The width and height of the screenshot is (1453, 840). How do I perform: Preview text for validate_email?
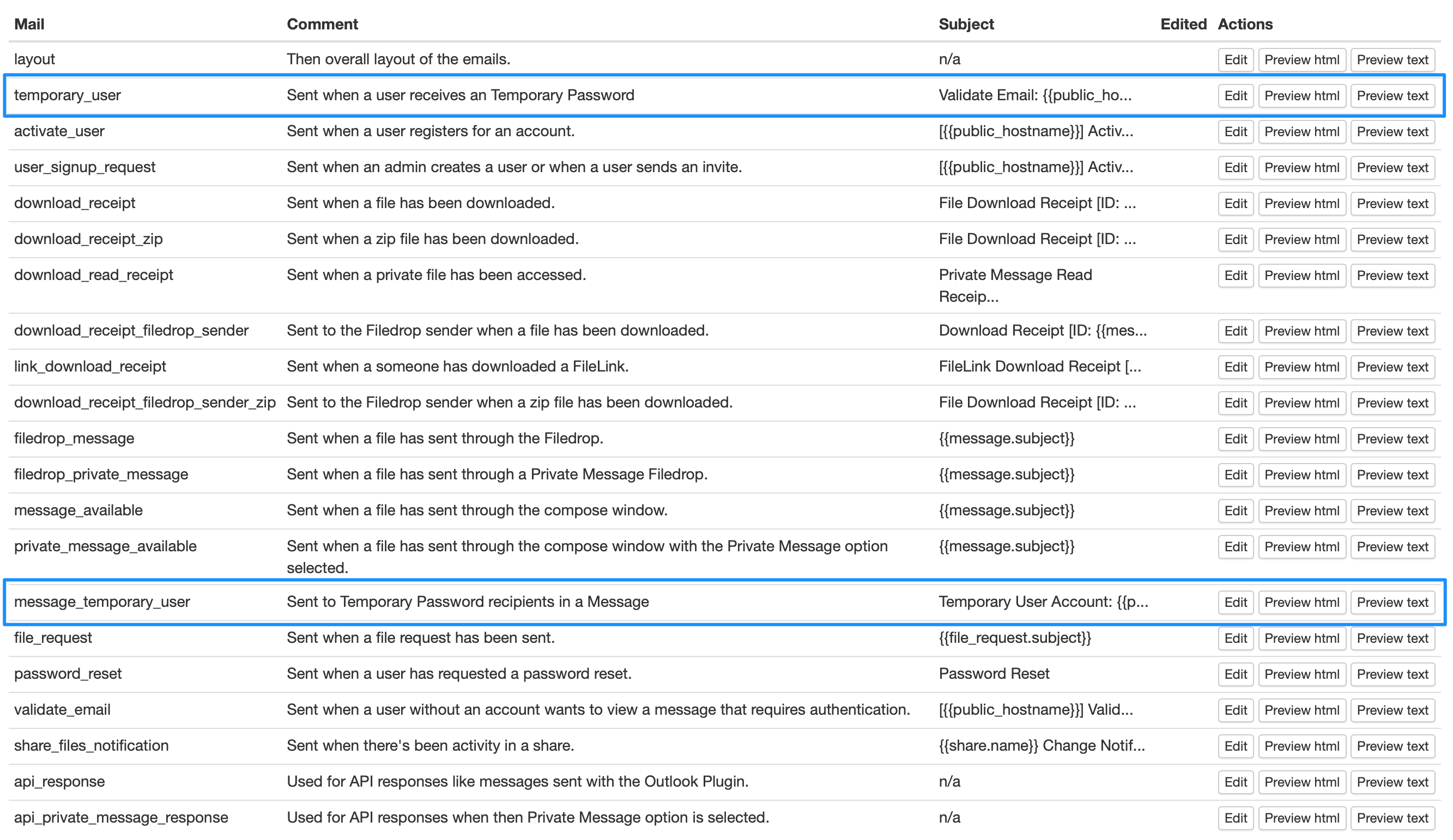tap(1393, 710)
